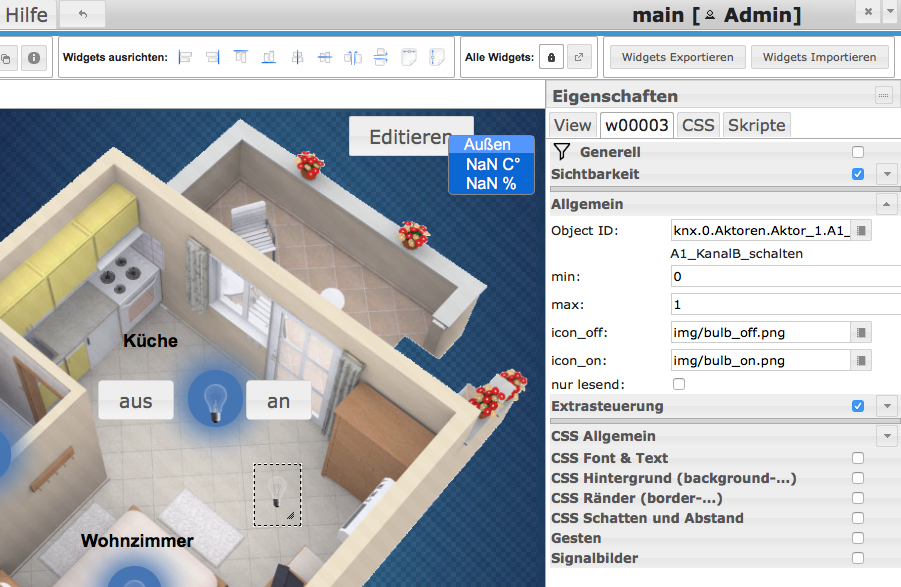Open the Object ID browse icon

861,231
